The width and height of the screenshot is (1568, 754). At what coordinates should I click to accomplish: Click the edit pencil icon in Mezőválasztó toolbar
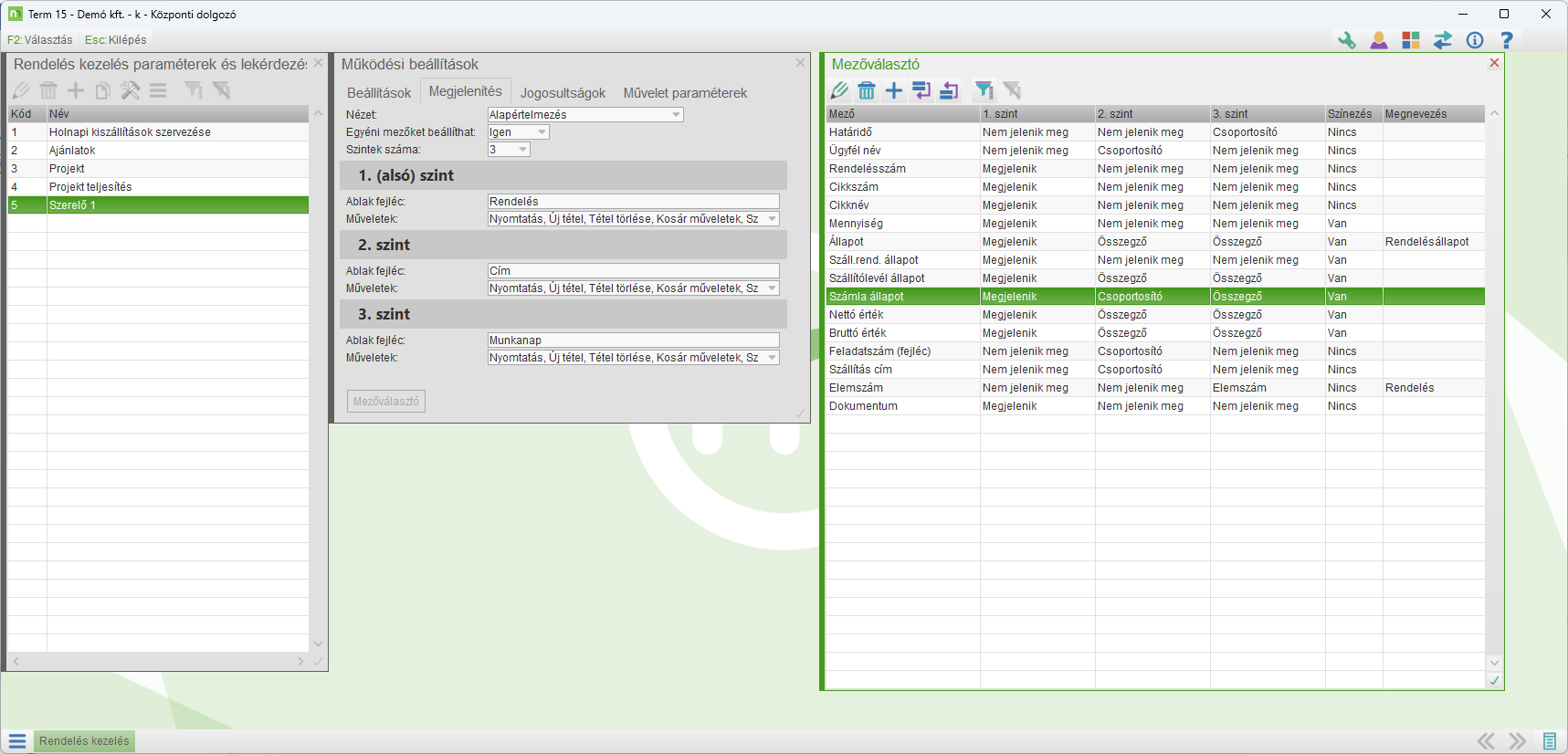[839, 90]
